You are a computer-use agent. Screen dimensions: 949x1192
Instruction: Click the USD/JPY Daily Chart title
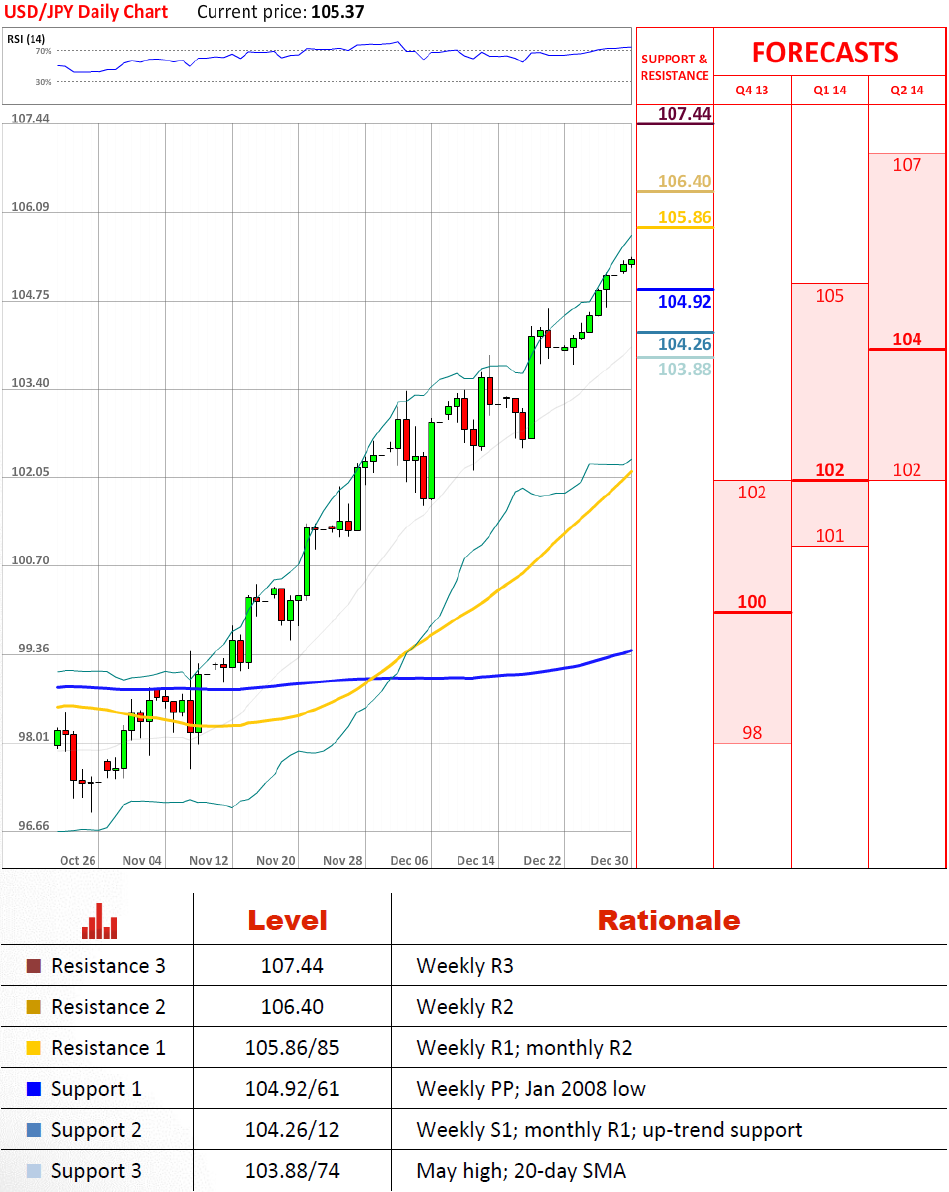point(85,12)
